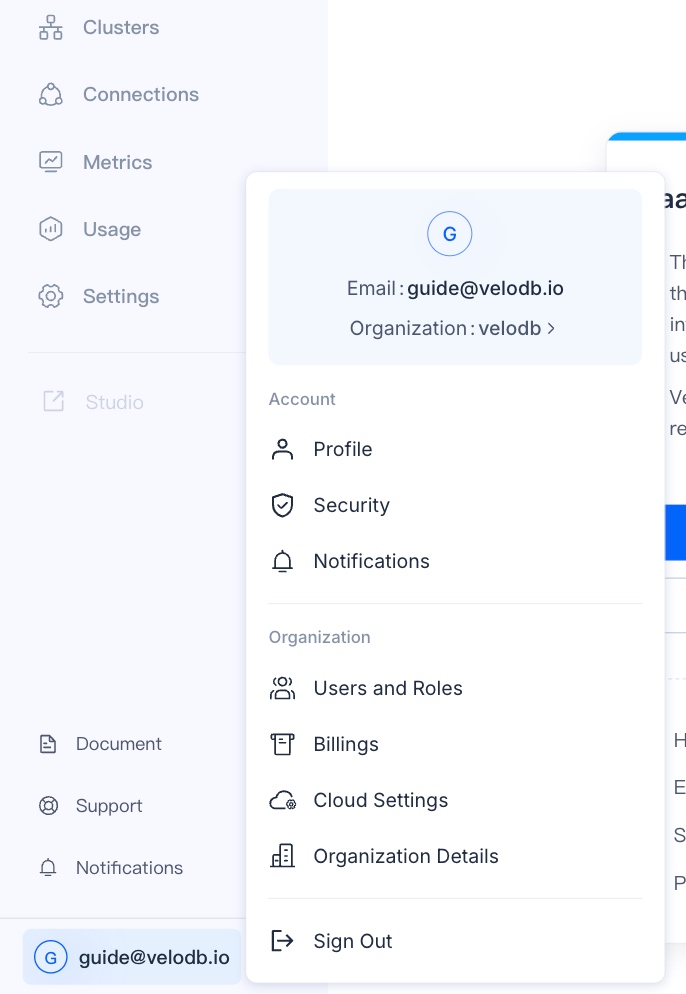Open Settings via the gear icon

50,296
